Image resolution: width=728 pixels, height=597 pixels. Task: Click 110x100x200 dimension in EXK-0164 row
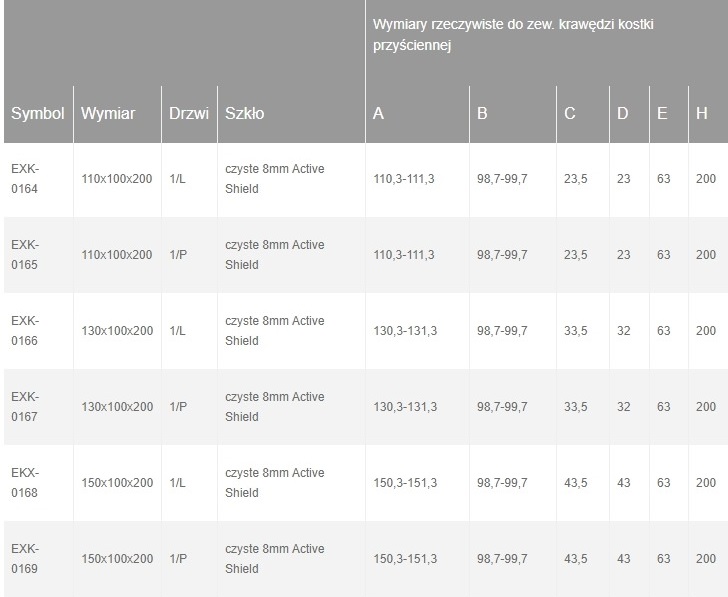pos(116,179)
